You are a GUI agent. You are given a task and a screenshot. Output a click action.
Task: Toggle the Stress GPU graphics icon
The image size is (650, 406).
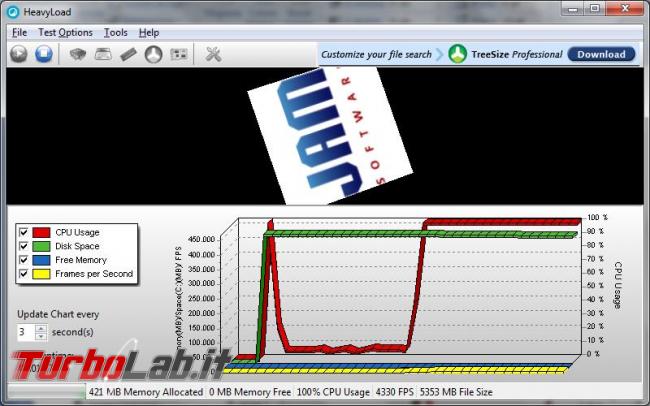[179, 54]
